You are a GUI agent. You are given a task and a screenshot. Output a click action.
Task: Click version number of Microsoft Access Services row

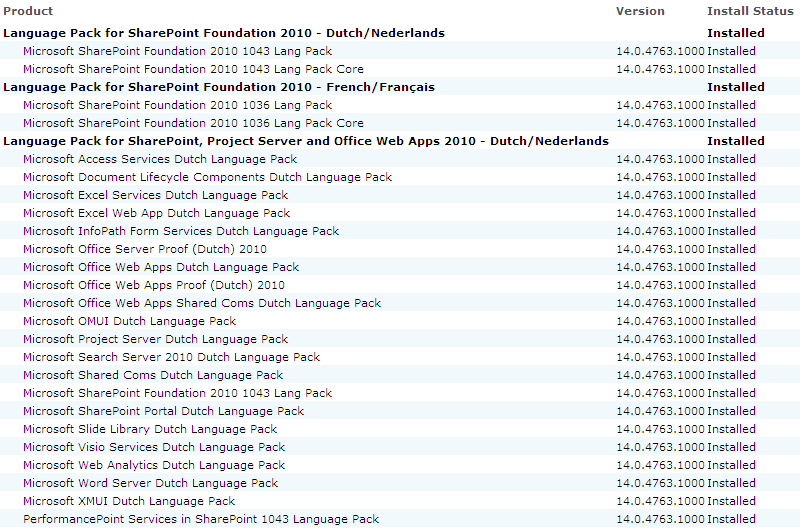coord(660,159)
